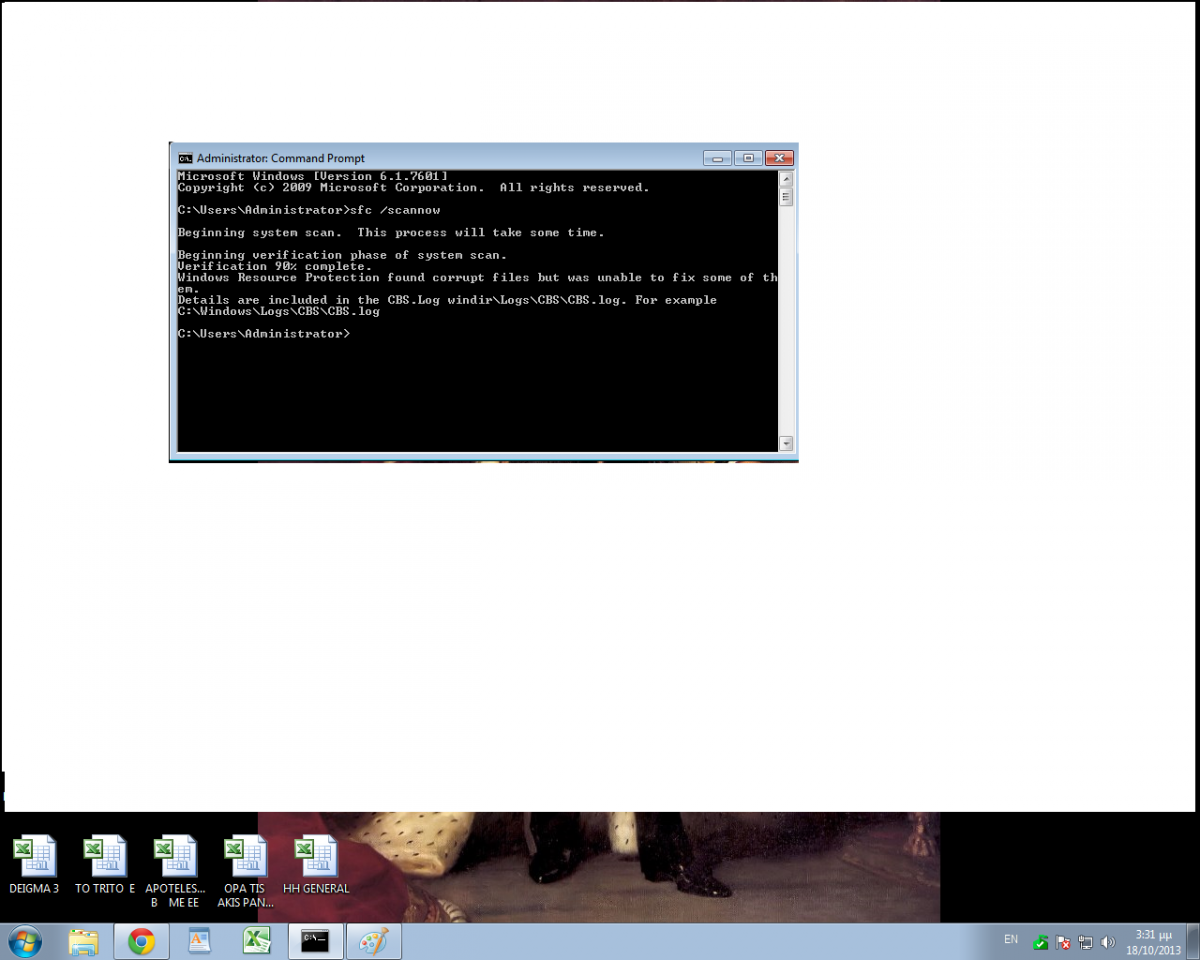Viewport: 1200px width, 960px height.
Task: Click scroll-up arrow in Command Prompt
Action: pyautogui.click(x=786, y=179)
